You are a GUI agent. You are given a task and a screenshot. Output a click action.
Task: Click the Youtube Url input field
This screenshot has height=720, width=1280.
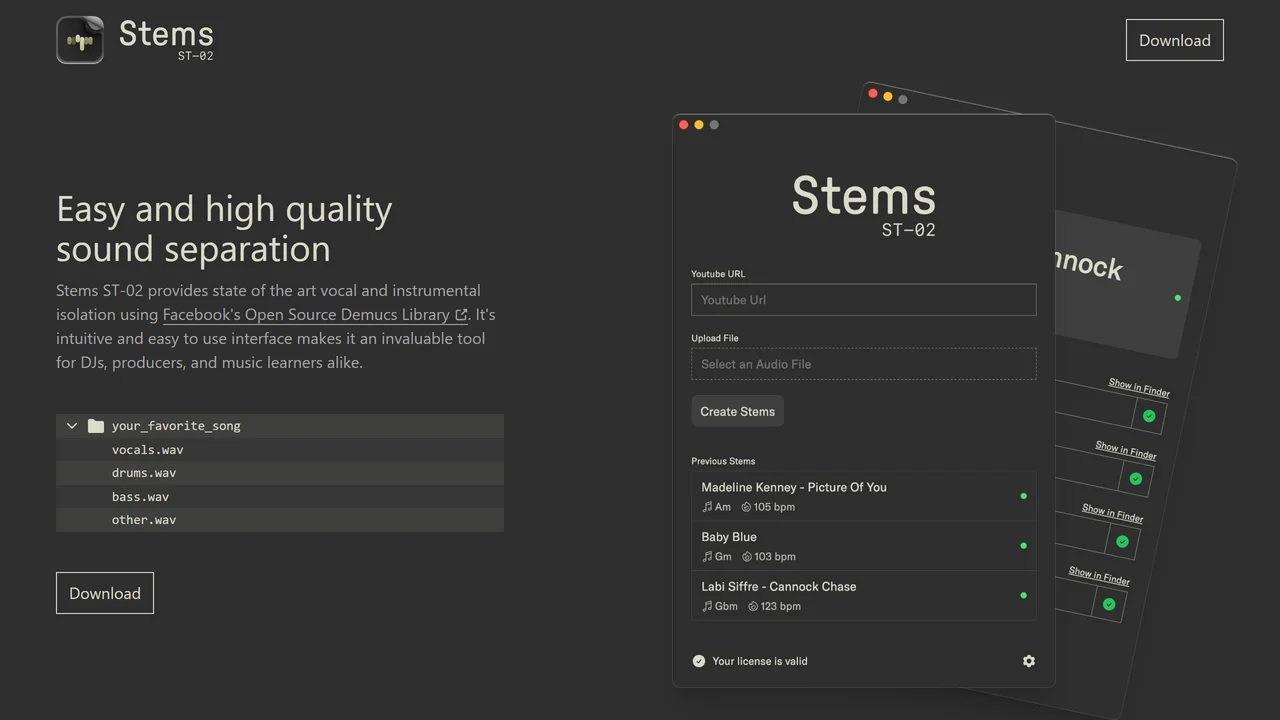864,300
